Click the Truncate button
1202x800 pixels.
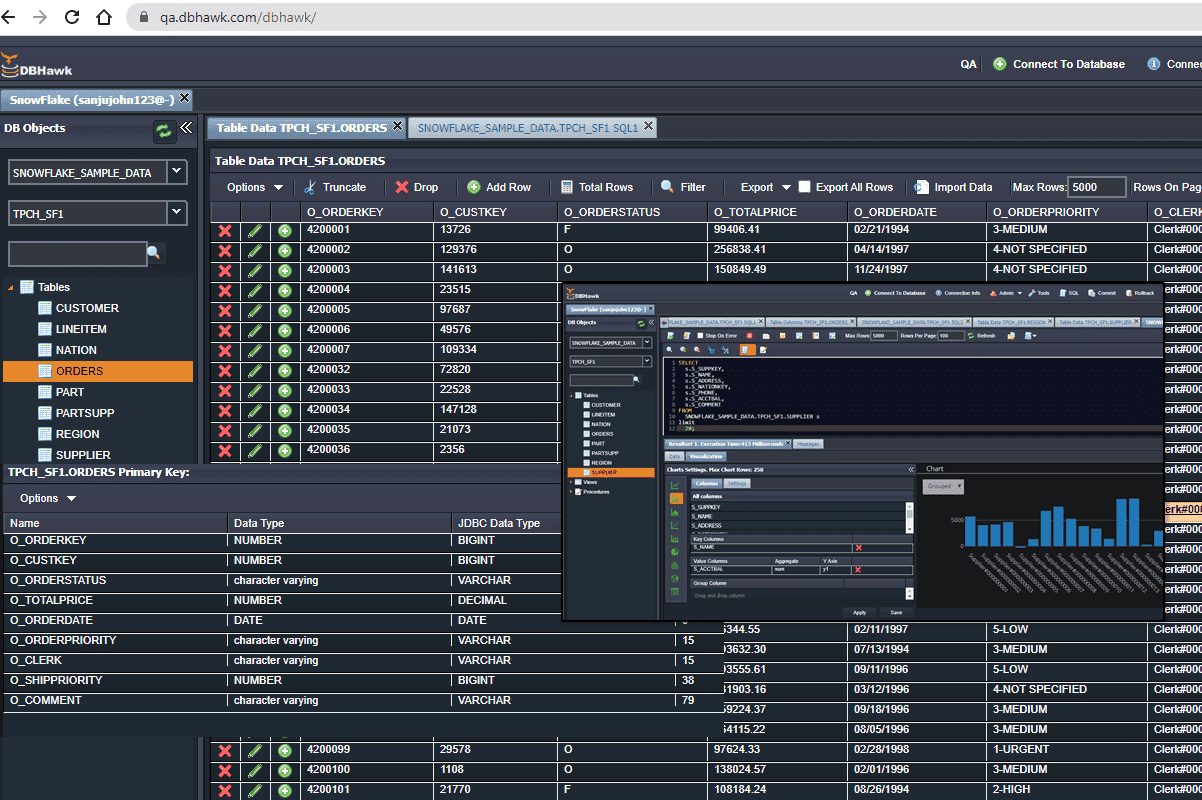coord(335,187)
